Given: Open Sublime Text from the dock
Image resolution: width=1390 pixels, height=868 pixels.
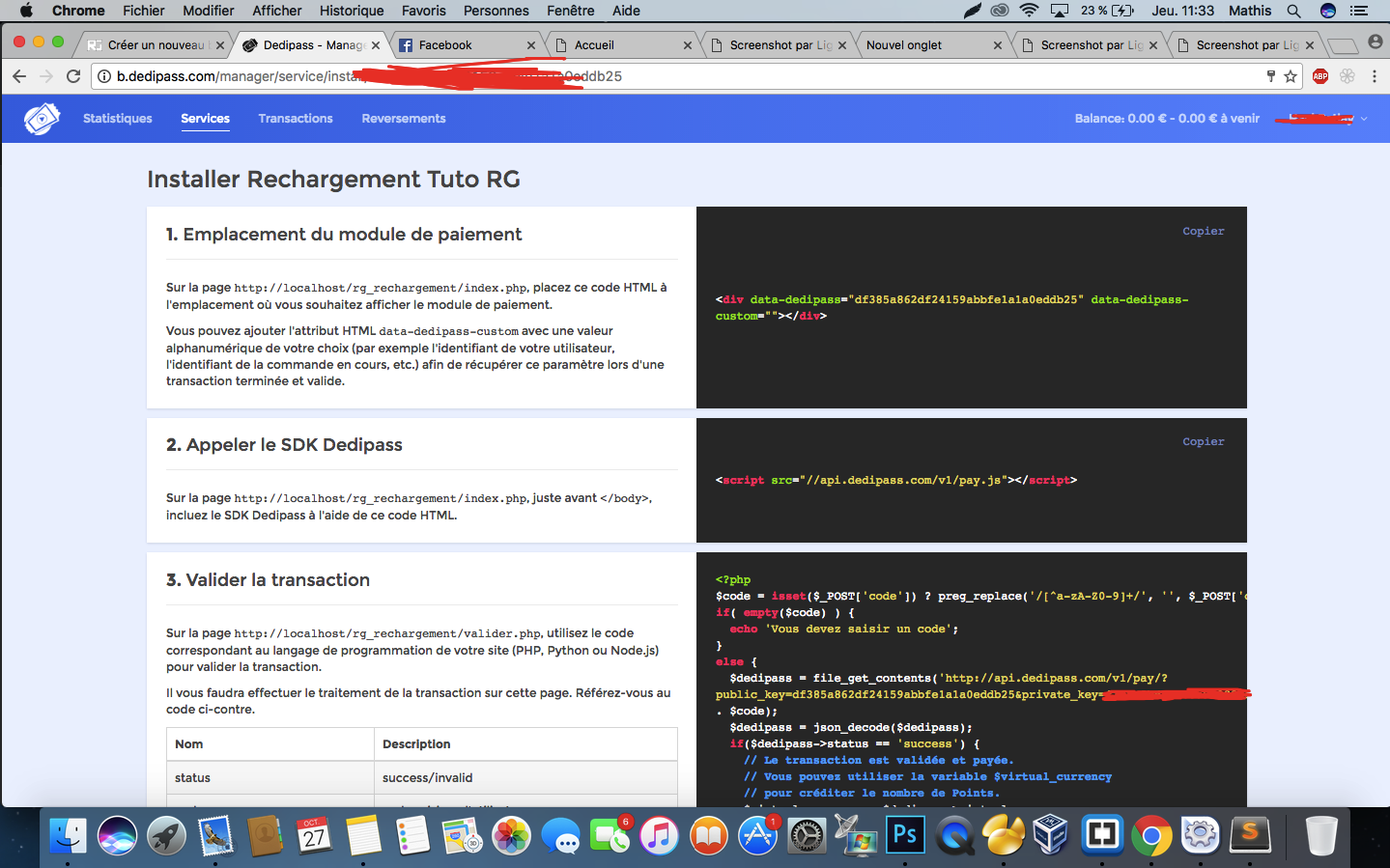Looking at the screenshot, I should (1250, 835).
